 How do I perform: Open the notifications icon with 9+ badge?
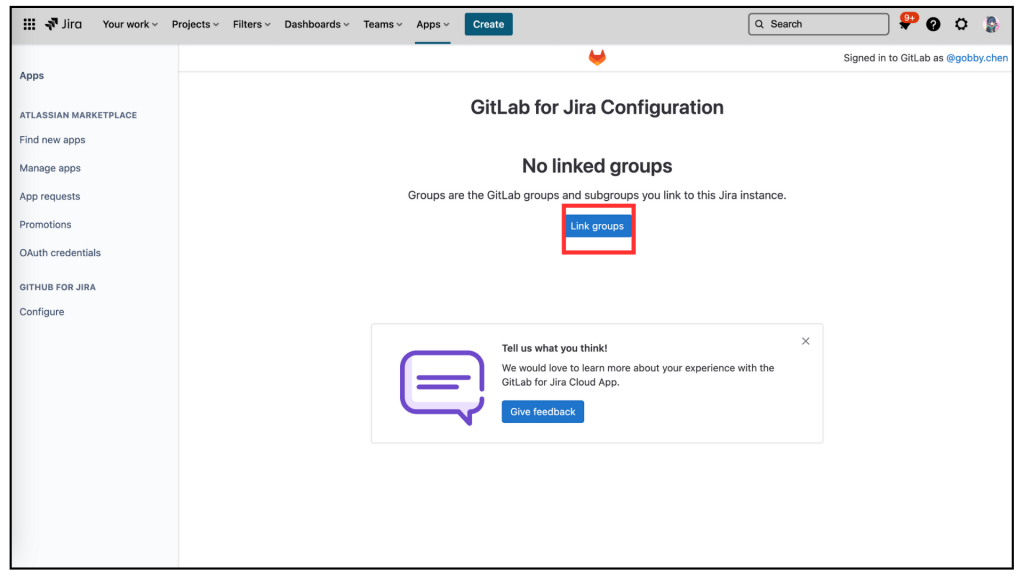905,24
